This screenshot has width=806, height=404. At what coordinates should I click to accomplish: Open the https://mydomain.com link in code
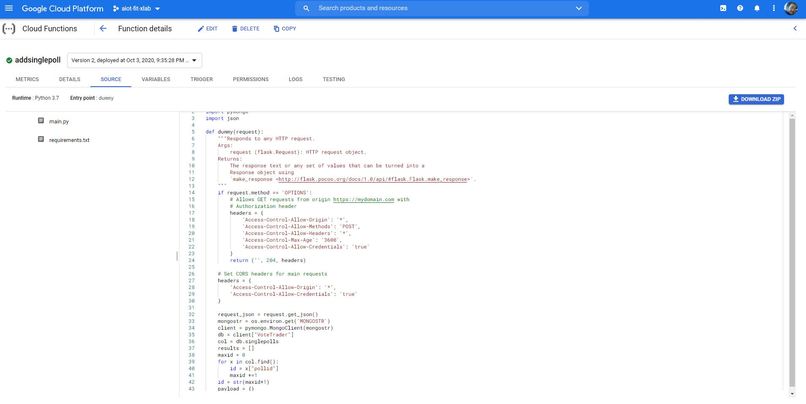pos(363,199)
